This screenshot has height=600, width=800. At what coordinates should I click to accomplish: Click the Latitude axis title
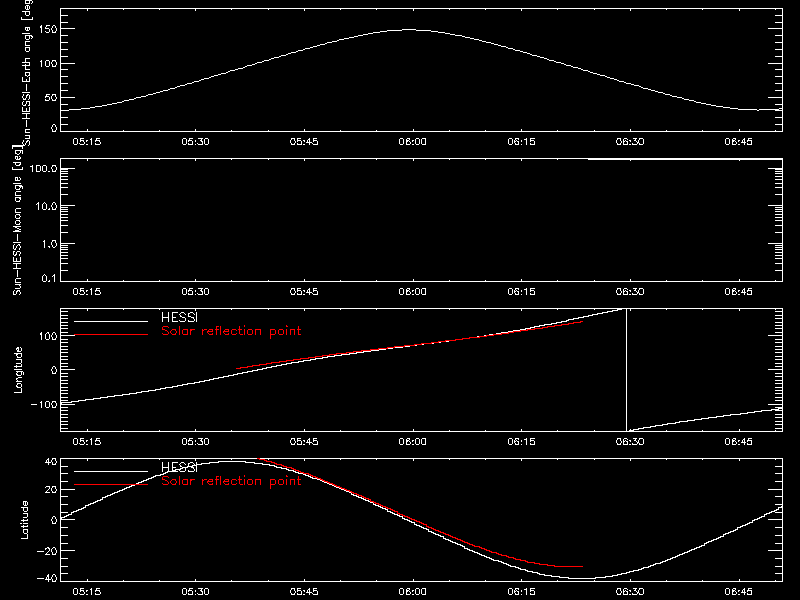click(24, 520)
